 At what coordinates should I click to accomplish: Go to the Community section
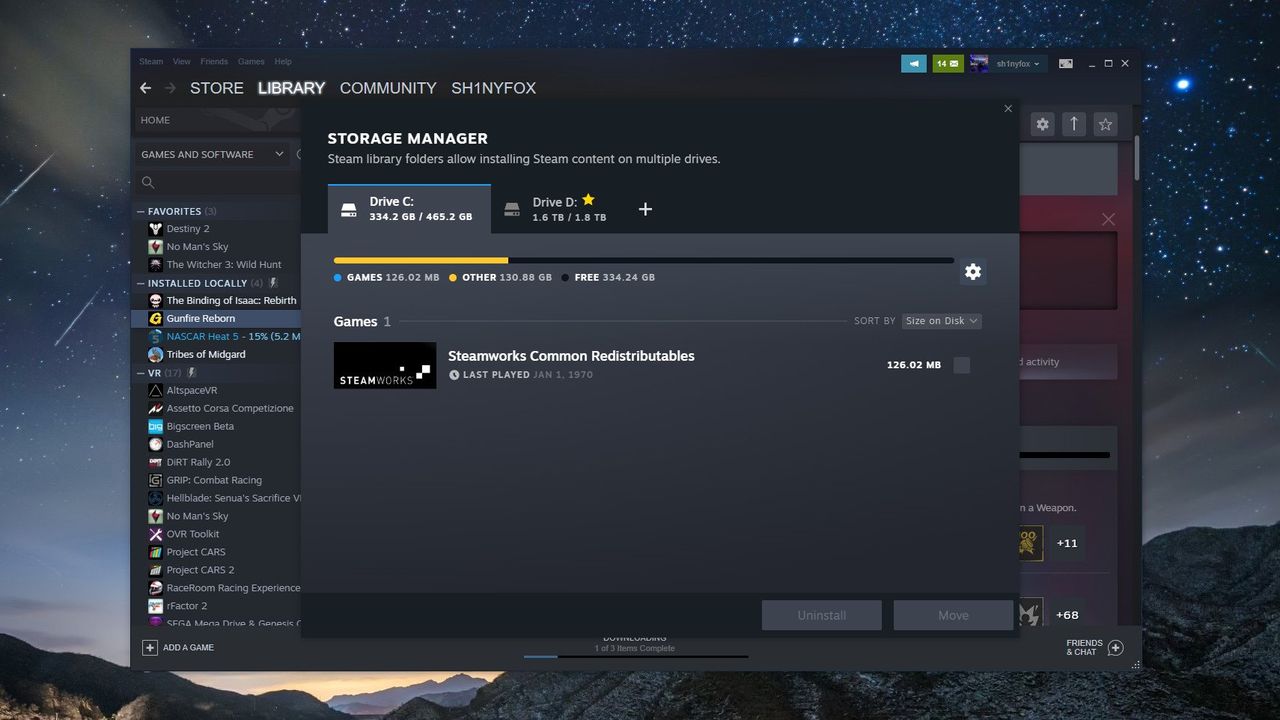(388, 88)
